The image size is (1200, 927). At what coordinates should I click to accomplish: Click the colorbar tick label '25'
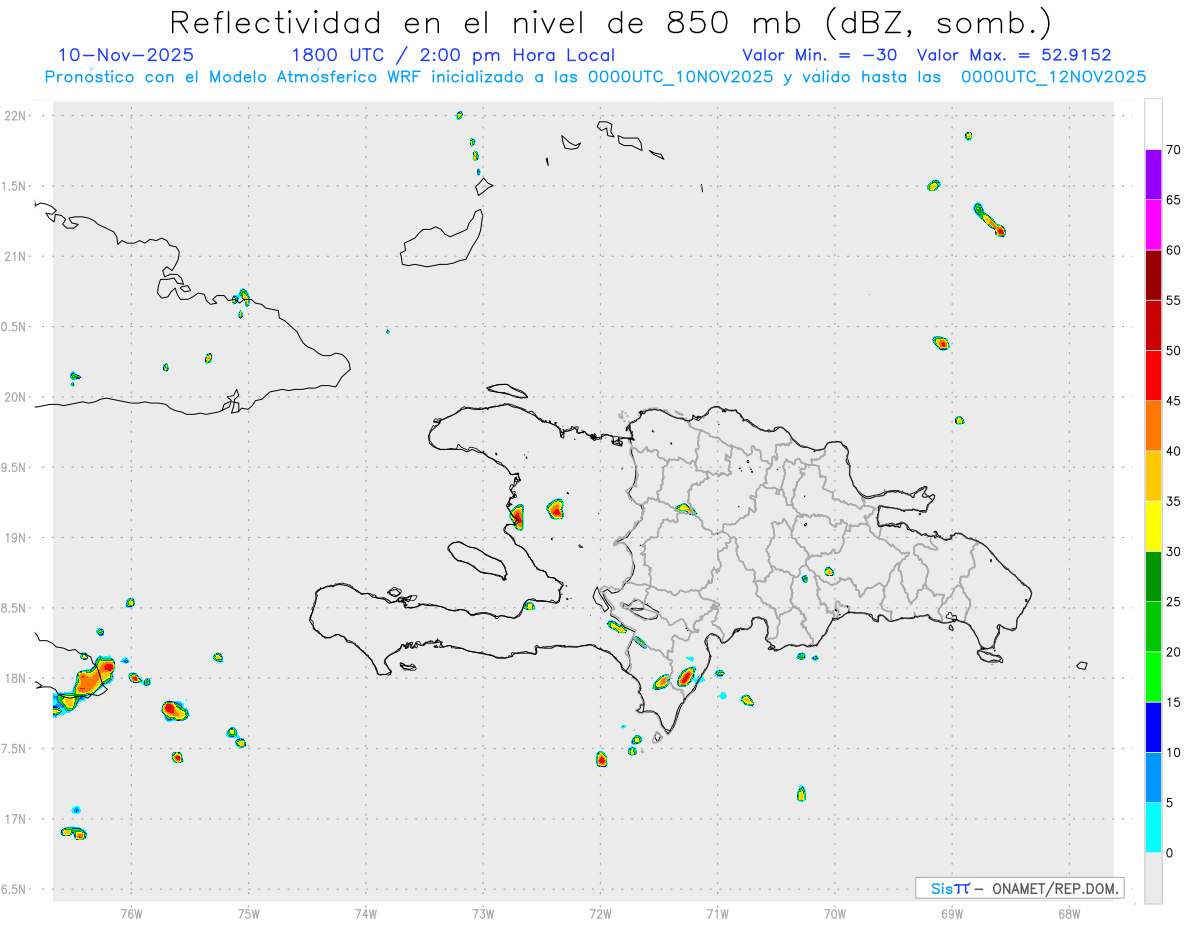click(x=1174, y=602)
